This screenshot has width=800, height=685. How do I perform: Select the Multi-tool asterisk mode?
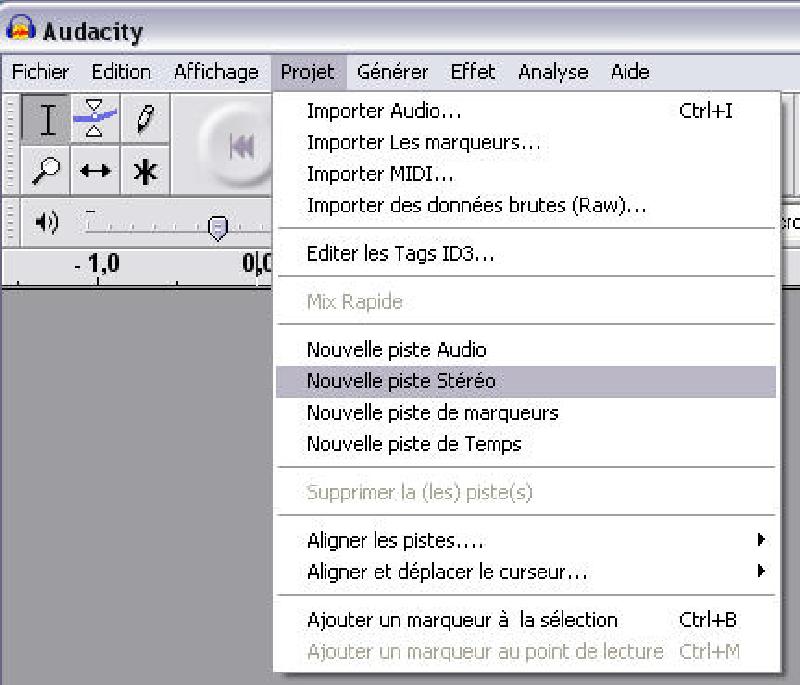tap(145, 170)
